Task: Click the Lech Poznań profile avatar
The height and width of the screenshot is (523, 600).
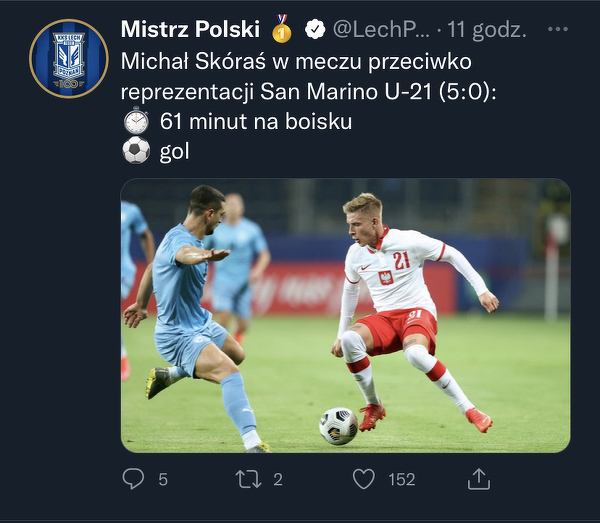Action: 68,58
